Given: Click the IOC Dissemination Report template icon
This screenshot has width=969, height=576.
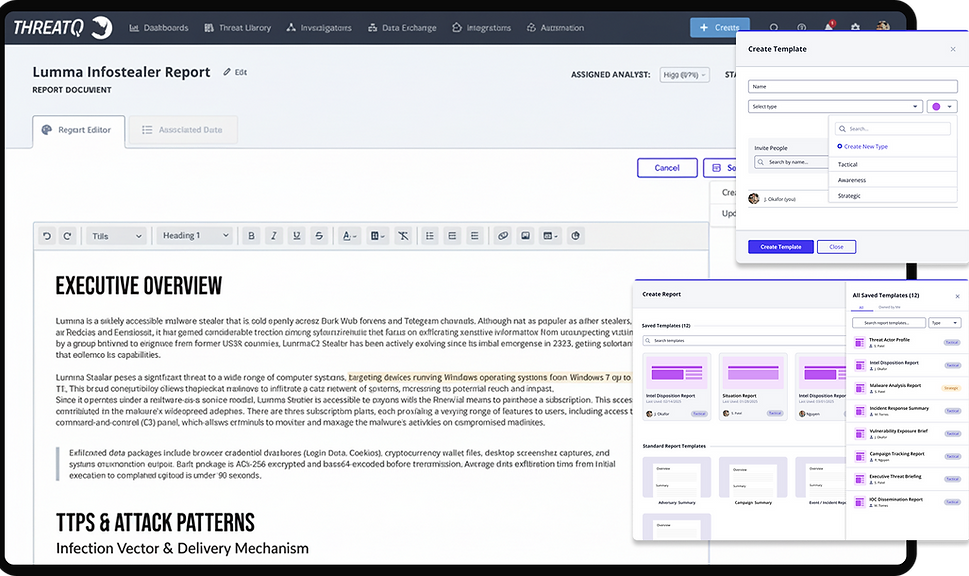Looking at the screenshot, I should click(859, 502).
